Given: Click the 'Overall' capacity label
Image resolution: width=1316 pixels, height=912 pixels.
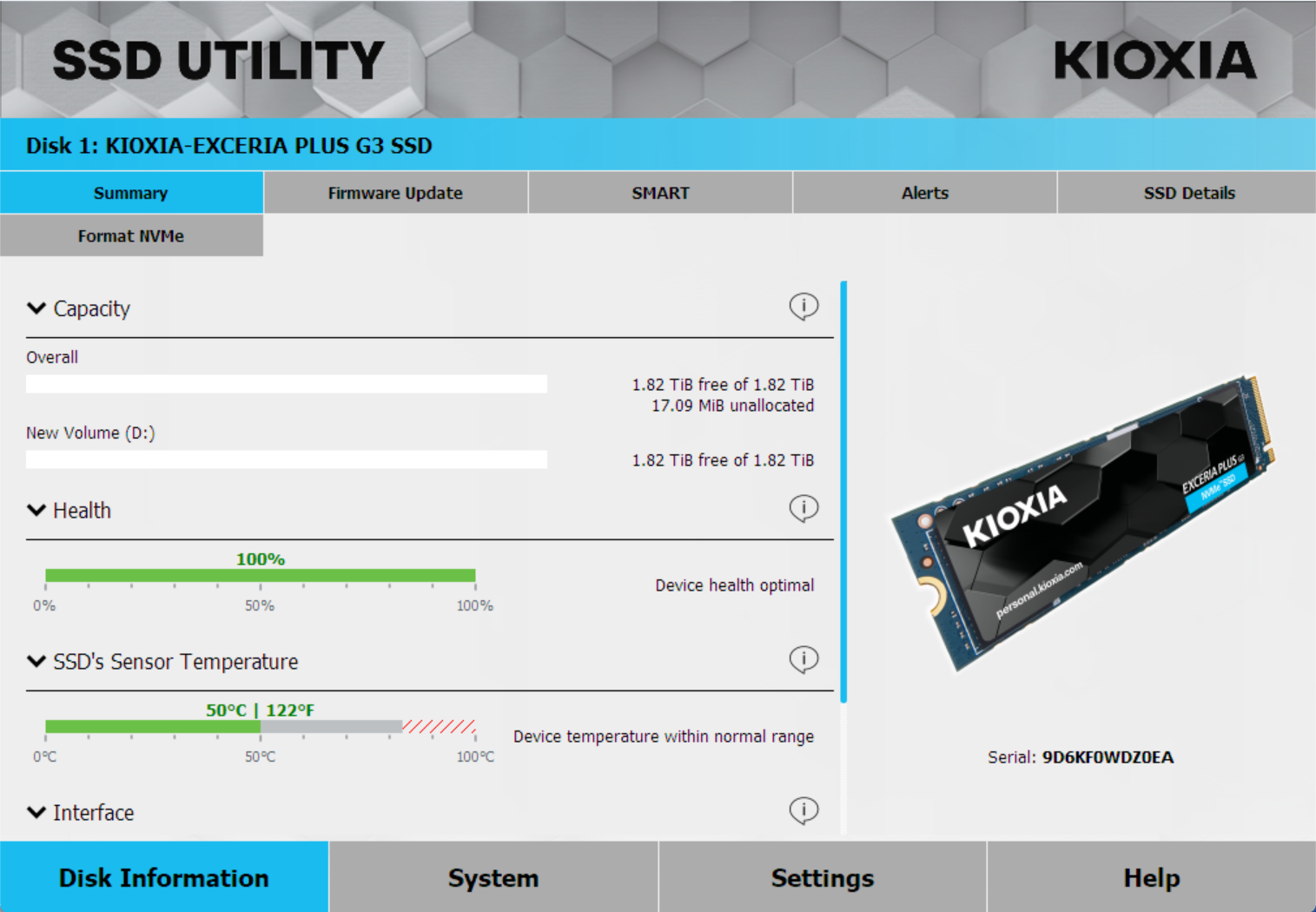Looking at the screenshot, I should (52, 357).
